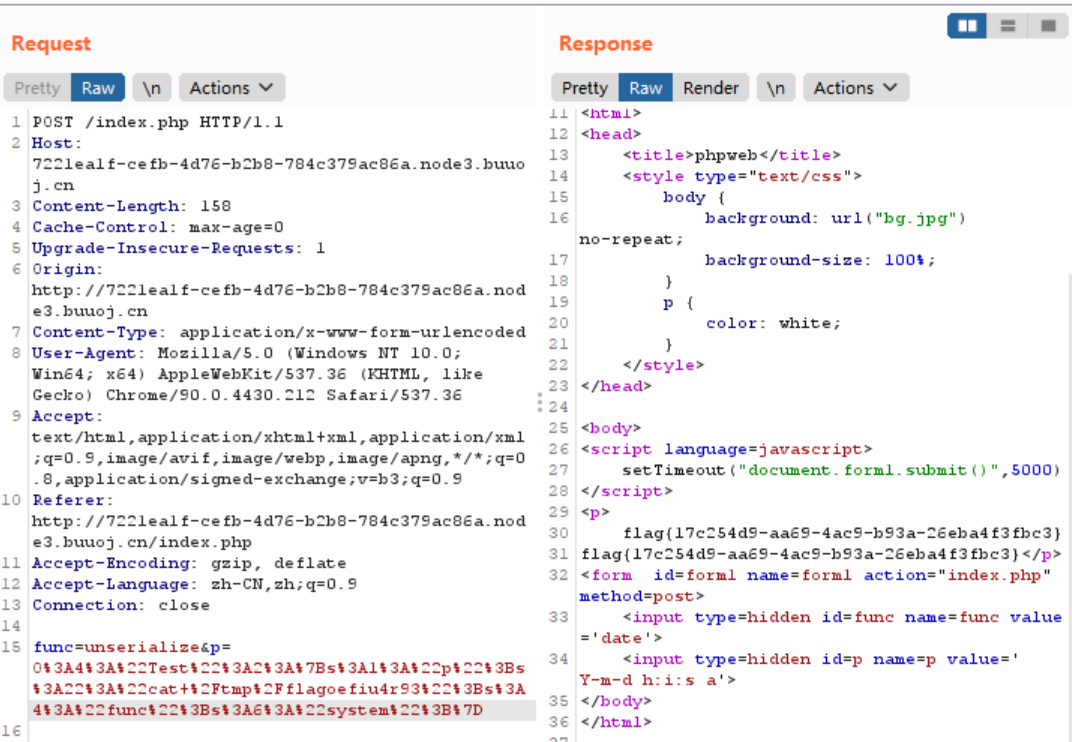
Task: Click script language=javascript tag line
Action: [x=726, y=449]
